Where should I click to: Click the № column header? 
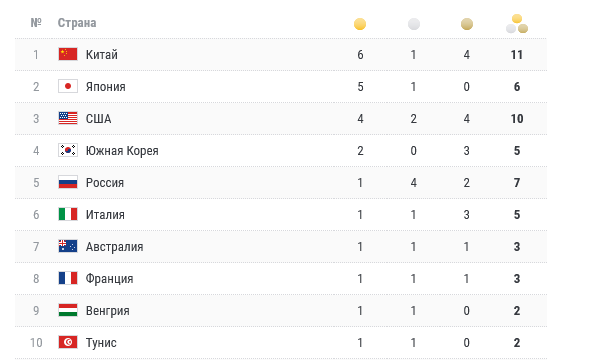pyautogui.click(x=36, y=23)
